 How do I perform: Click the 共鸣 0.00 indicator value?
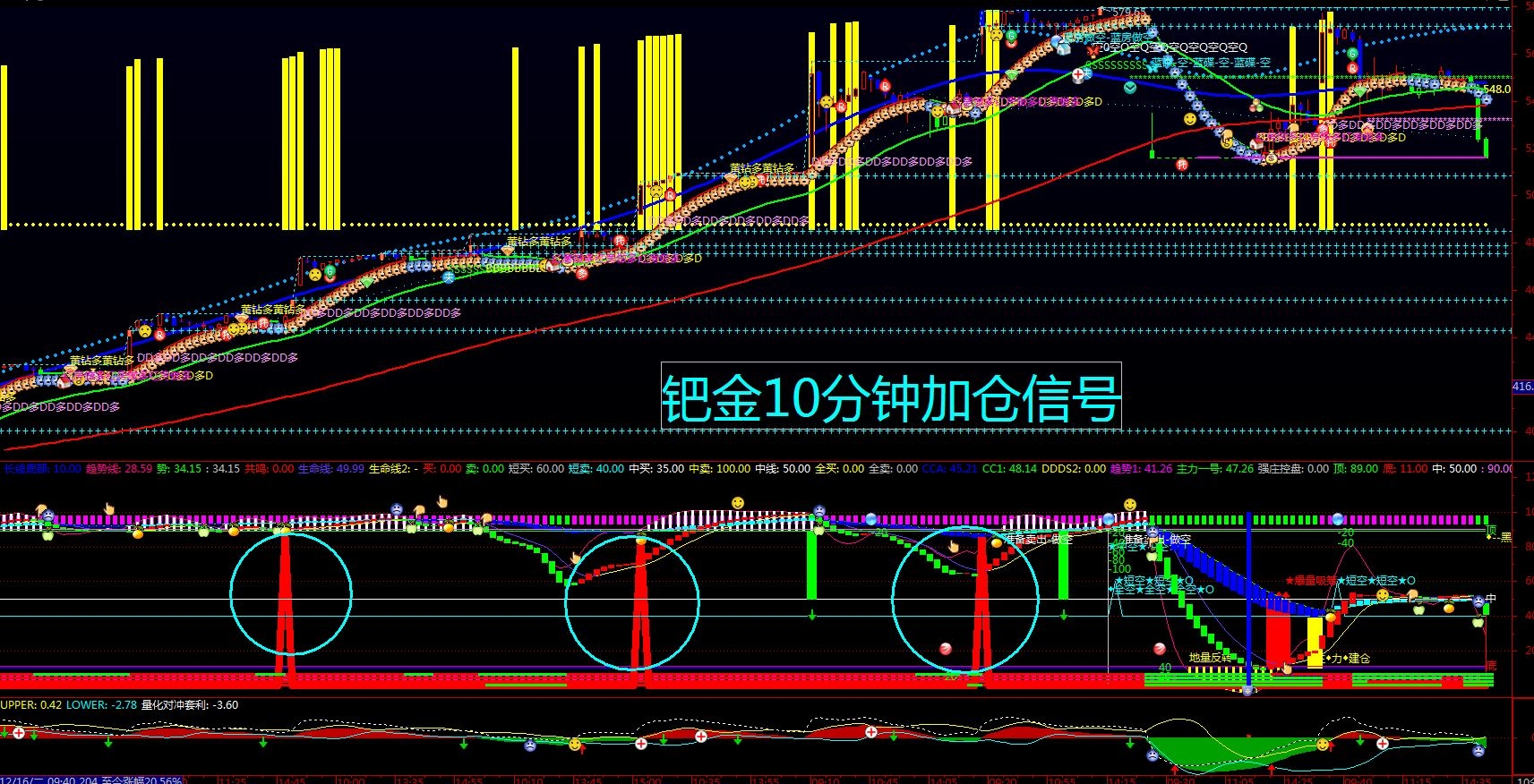(x=269, y=468)
